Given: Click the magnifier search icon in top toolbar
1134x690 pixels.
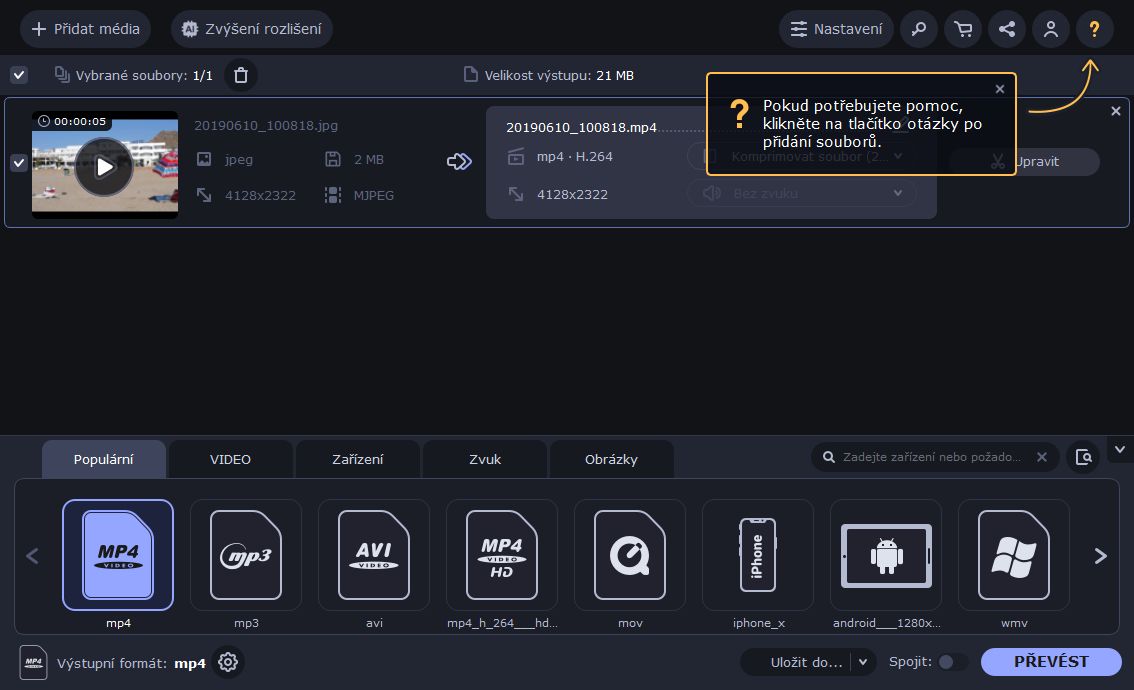Looking at the screenshot, I should tap(919, 29).
